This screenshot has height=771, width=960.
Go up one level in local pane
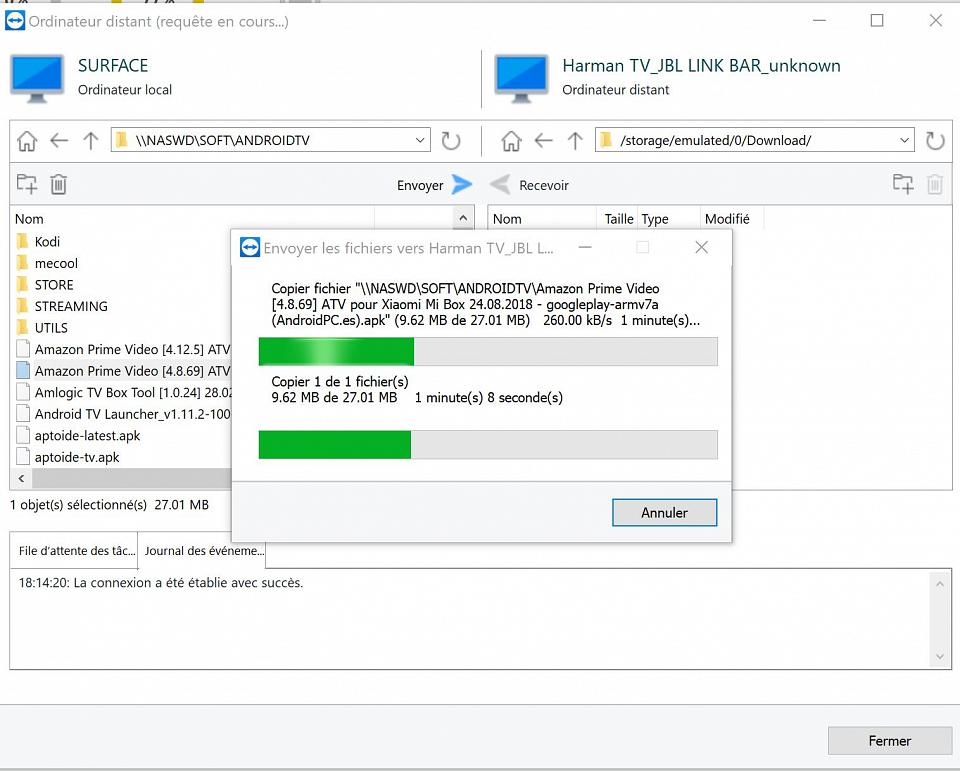[91, 141]
